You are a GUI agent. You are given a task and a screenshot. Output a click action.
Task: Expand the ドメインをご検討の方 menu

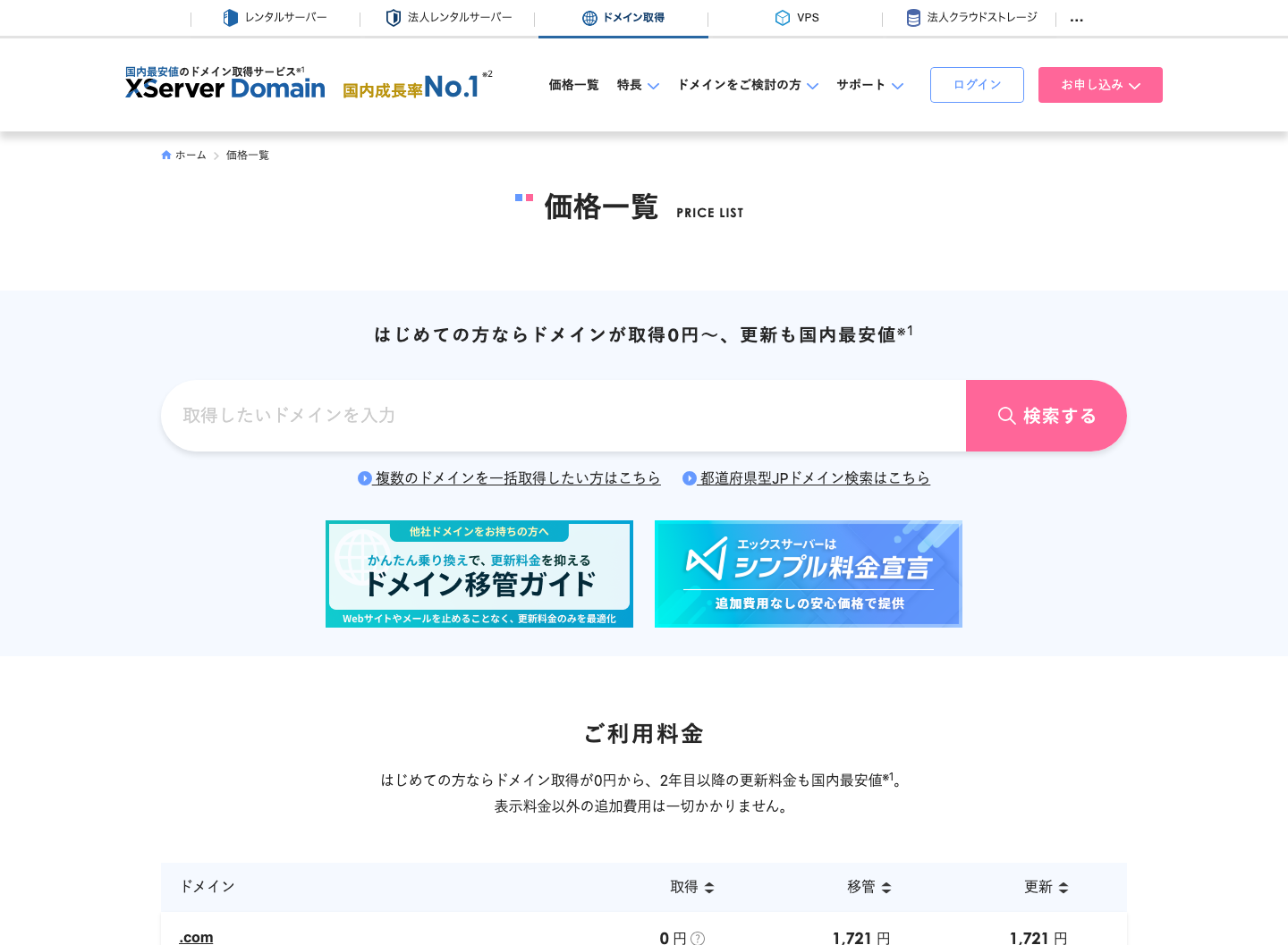[x=748, y=85]
